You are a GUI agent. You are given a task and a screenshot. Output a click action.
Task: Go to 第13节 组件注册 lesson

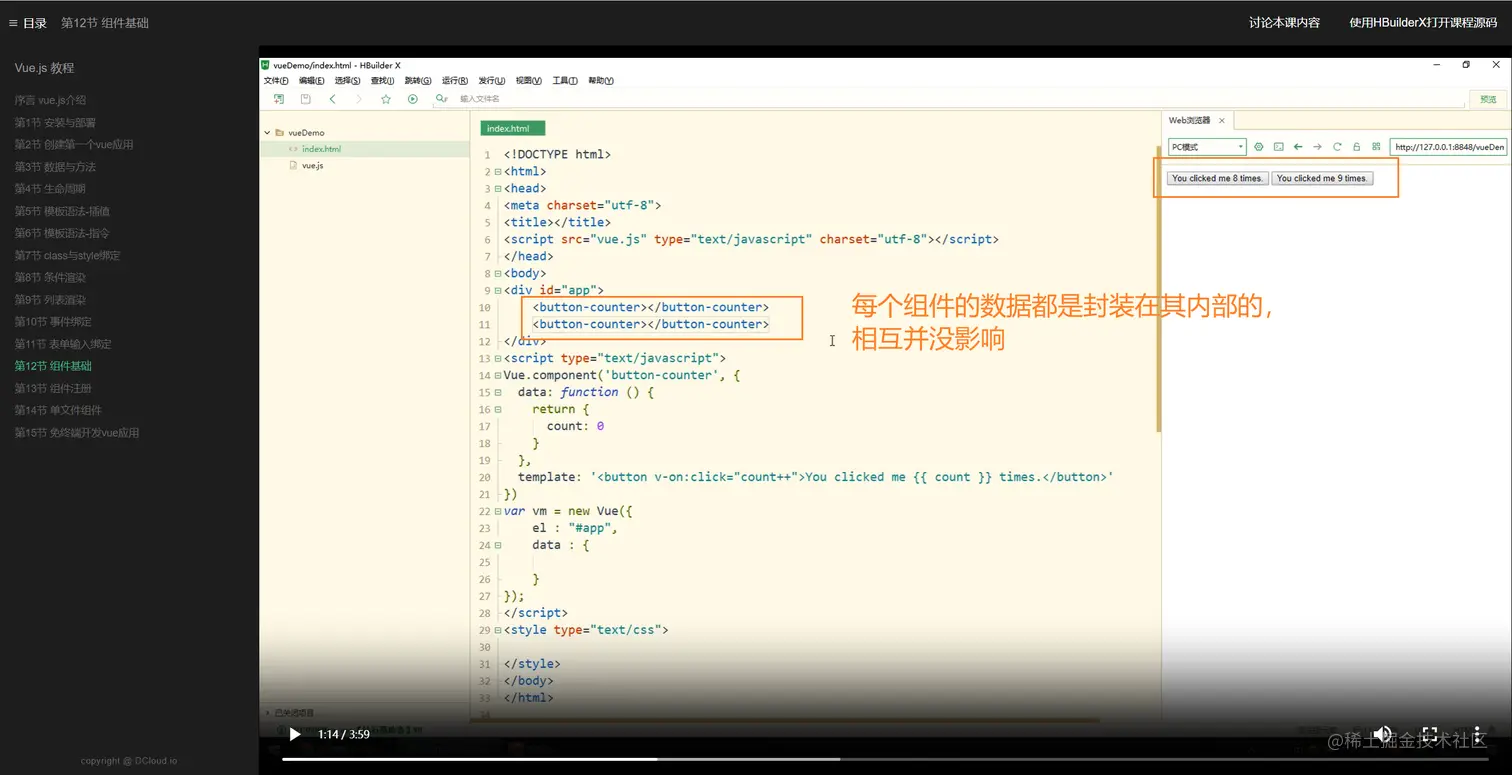pyautogui.click(x=53, y=388)
